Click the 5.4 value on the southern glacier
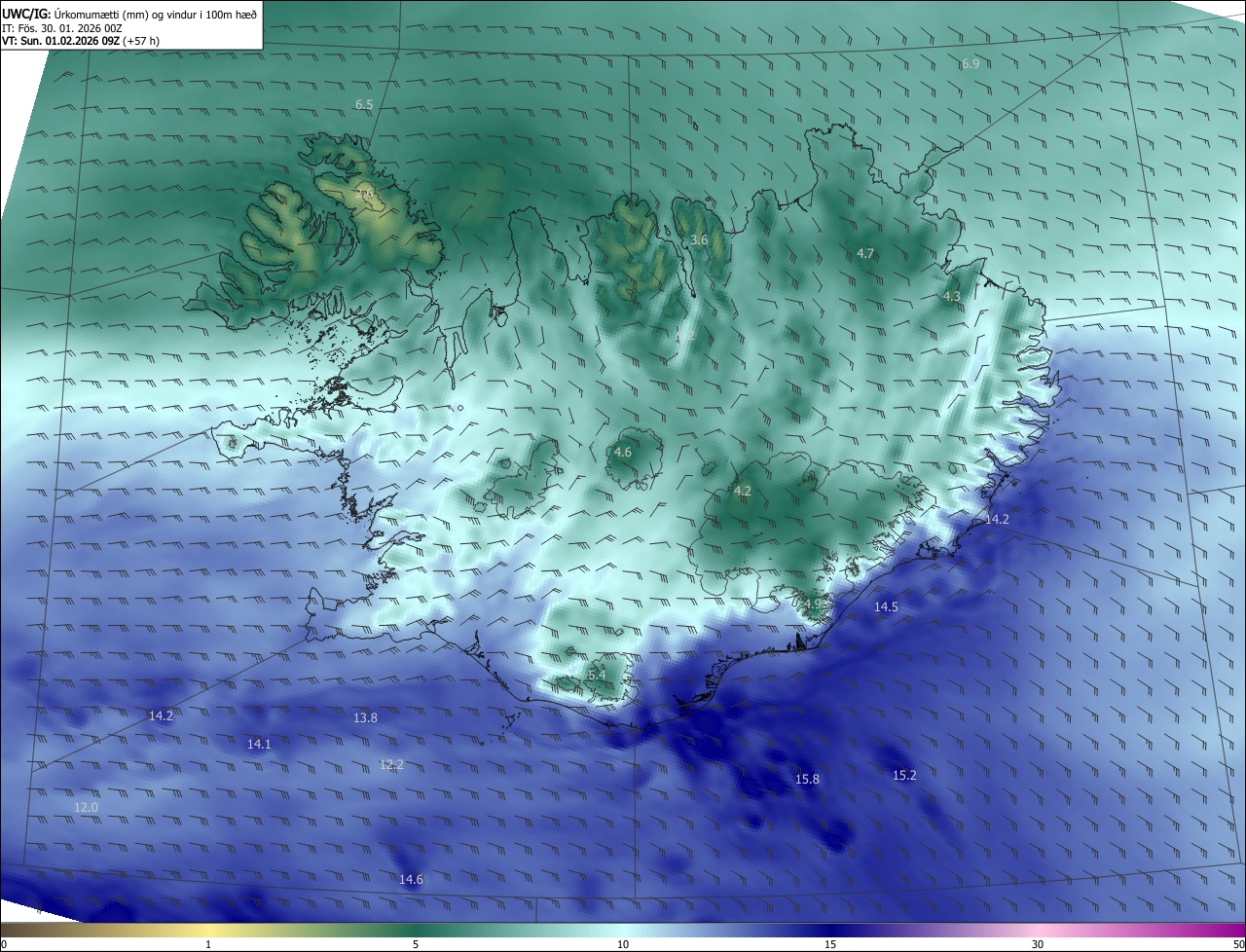Image resolution: width=1246 pixels, height=952 pixels. [x=597, y=675]
